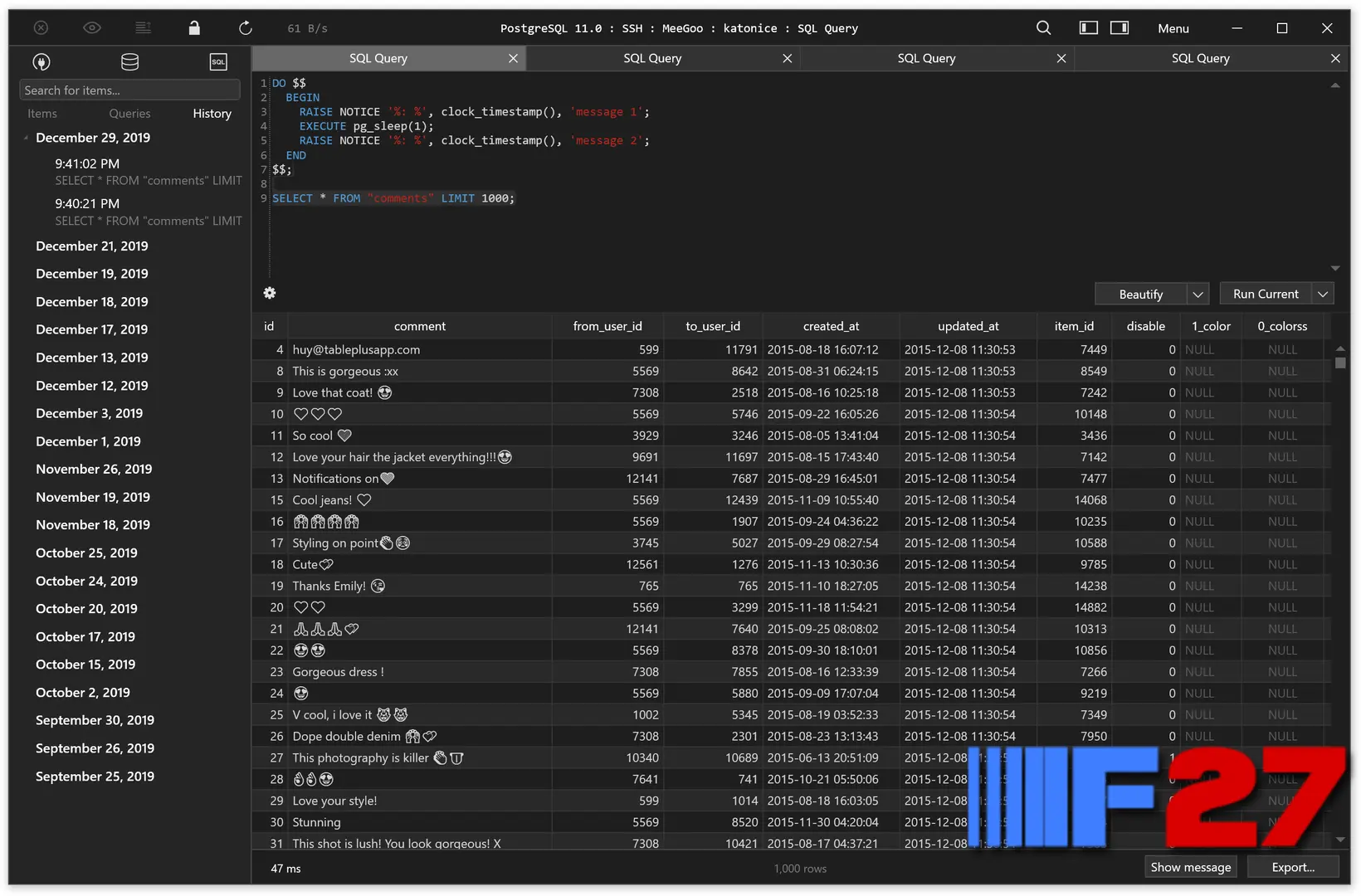Image resolution: width=1361 pixels, height=896 pixels.
Task: Open the editor settings gear icon
Action: (x=269, y=293)
